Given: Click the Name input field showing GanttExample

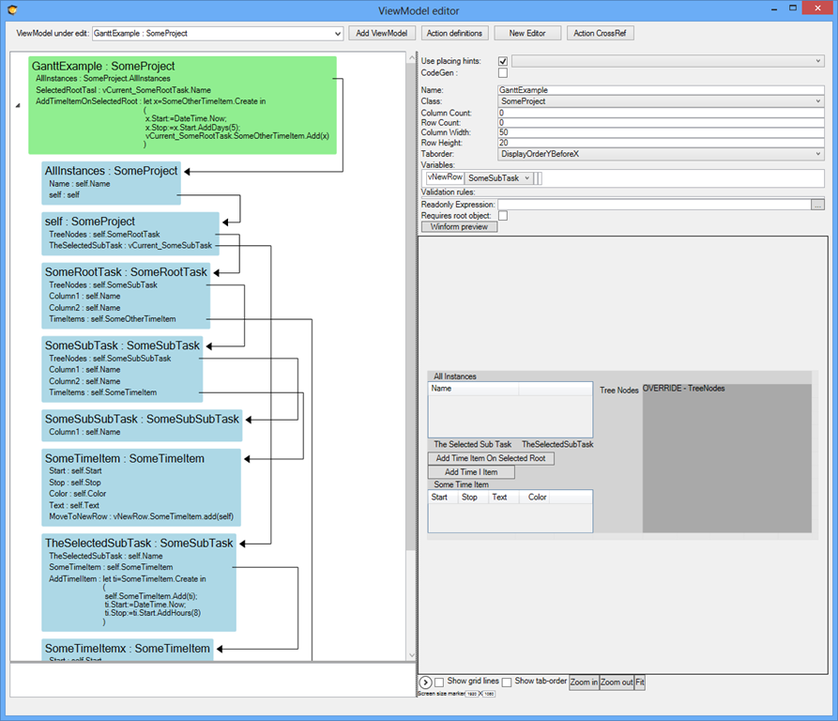Looking at the screenshot, I should pos(661,90).
